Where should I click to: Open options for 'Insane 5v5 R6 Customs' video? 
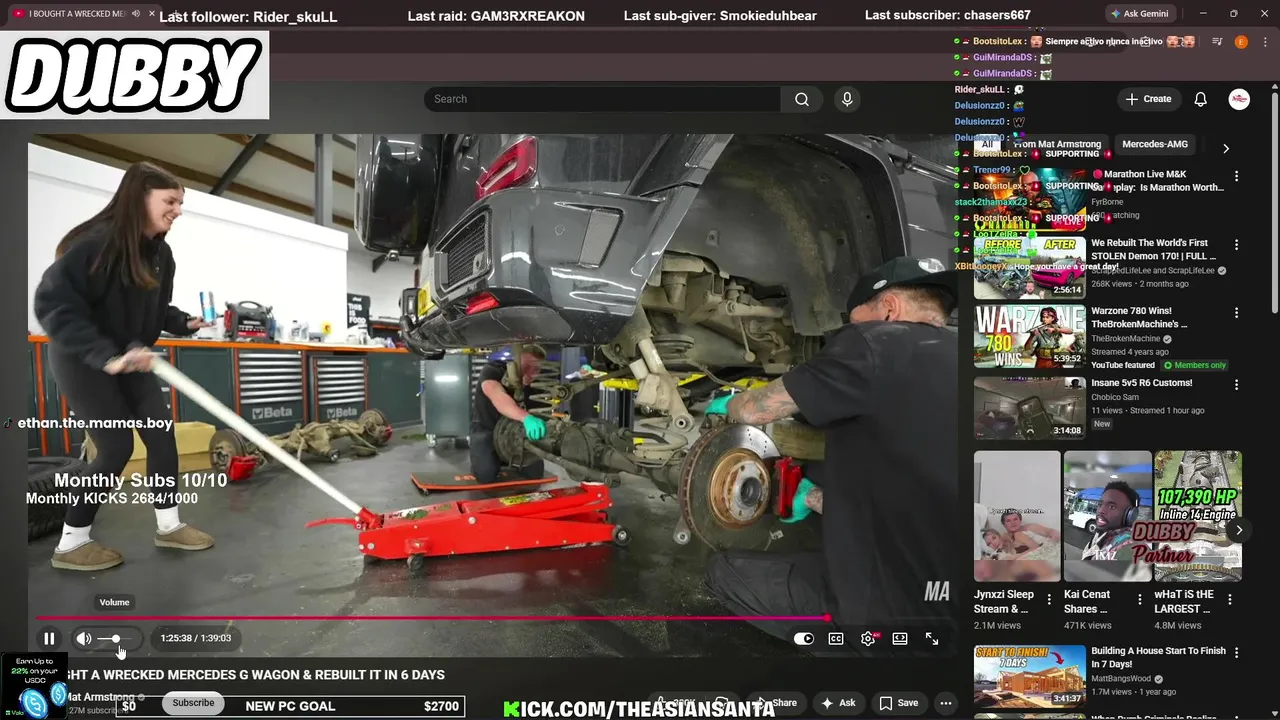(1237, 385)
